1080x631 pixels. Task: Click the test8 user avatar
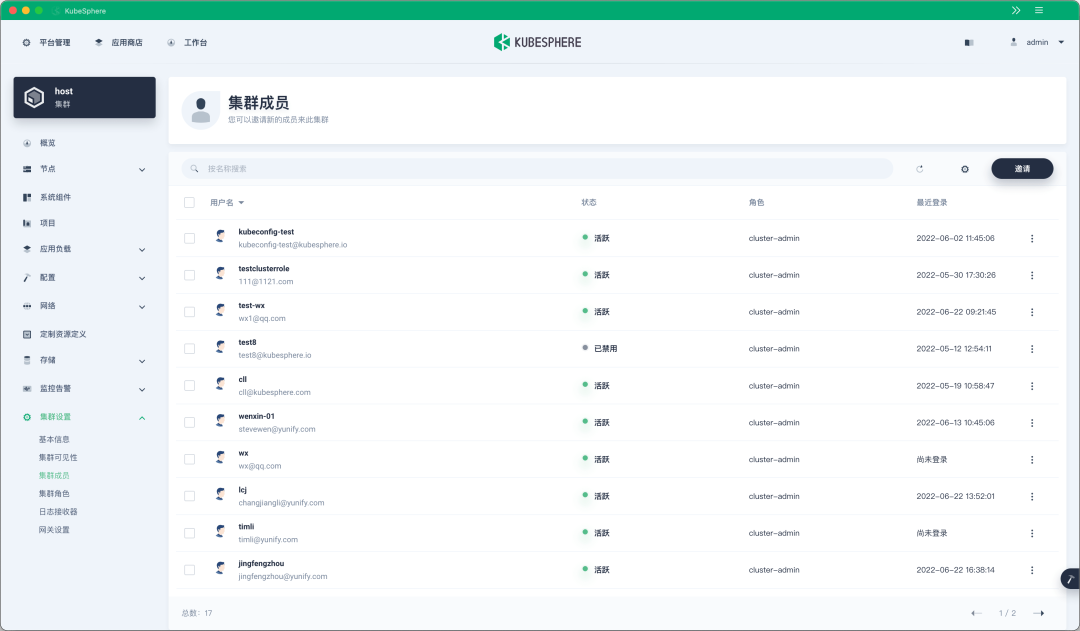(x=220, y=346)
